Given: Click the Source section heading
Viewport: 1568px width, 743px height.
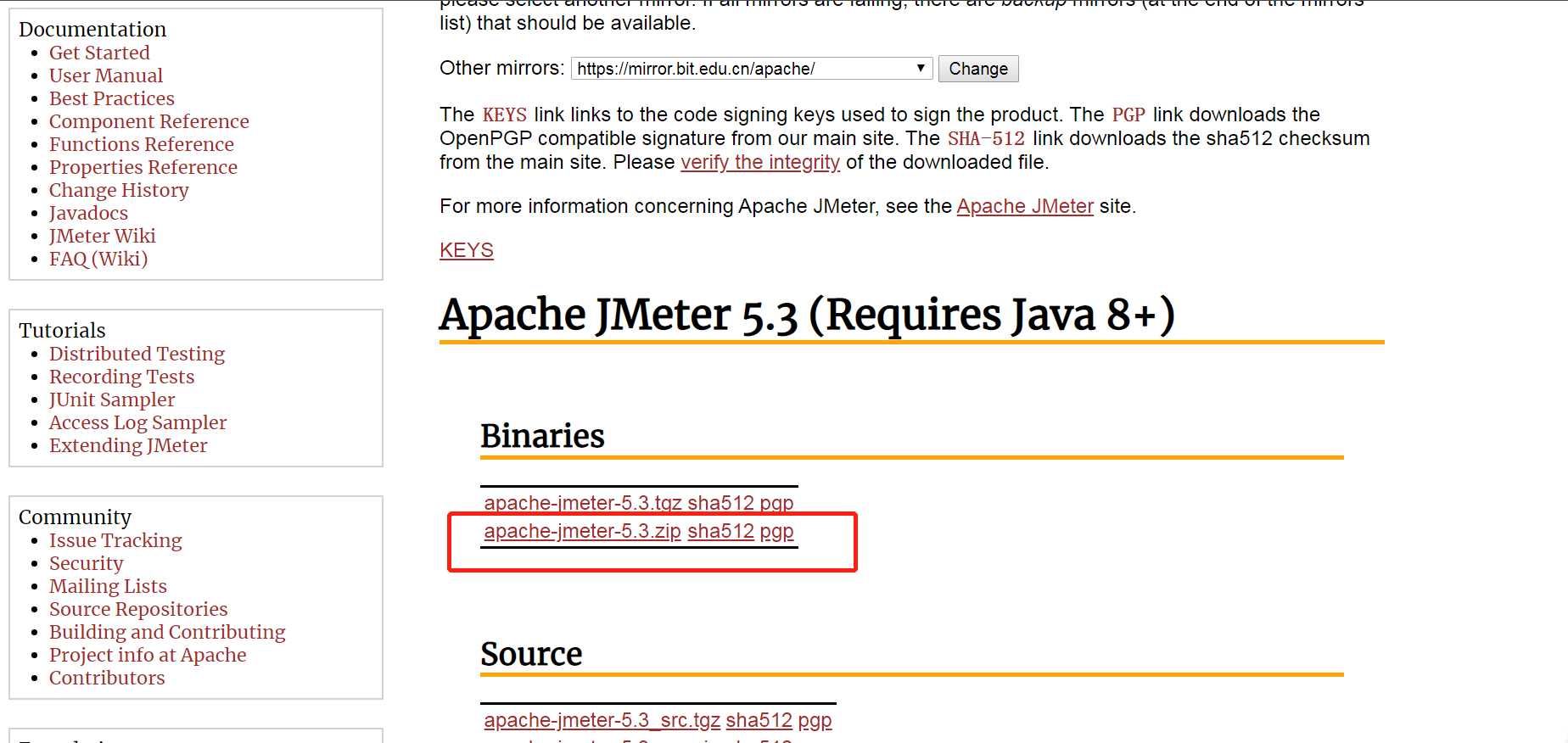Looking at the screenshot, I should click(x=531, y=654).
